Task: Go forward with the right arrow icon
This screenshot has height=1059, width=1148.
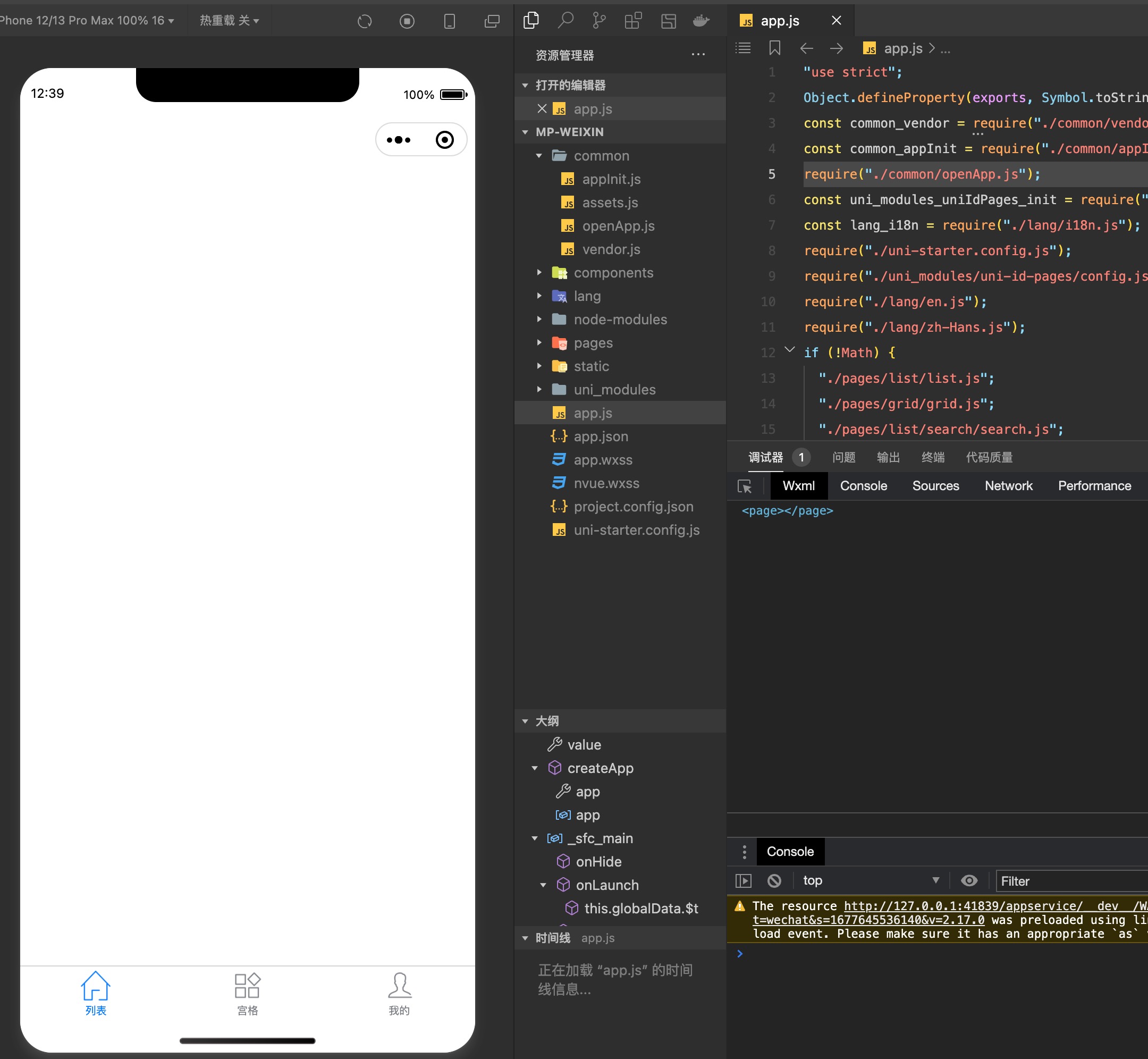Action: coord(837,49)
